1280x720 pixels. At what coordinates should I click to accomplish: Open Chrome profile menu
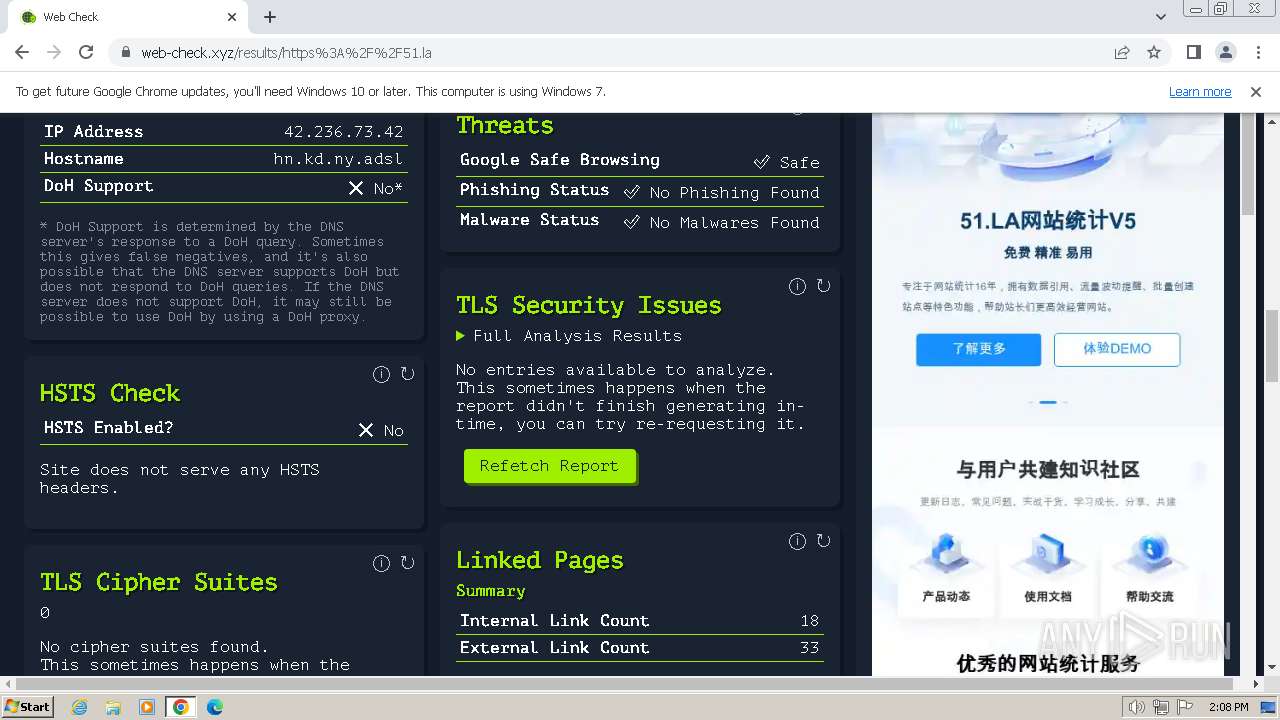1225,52
